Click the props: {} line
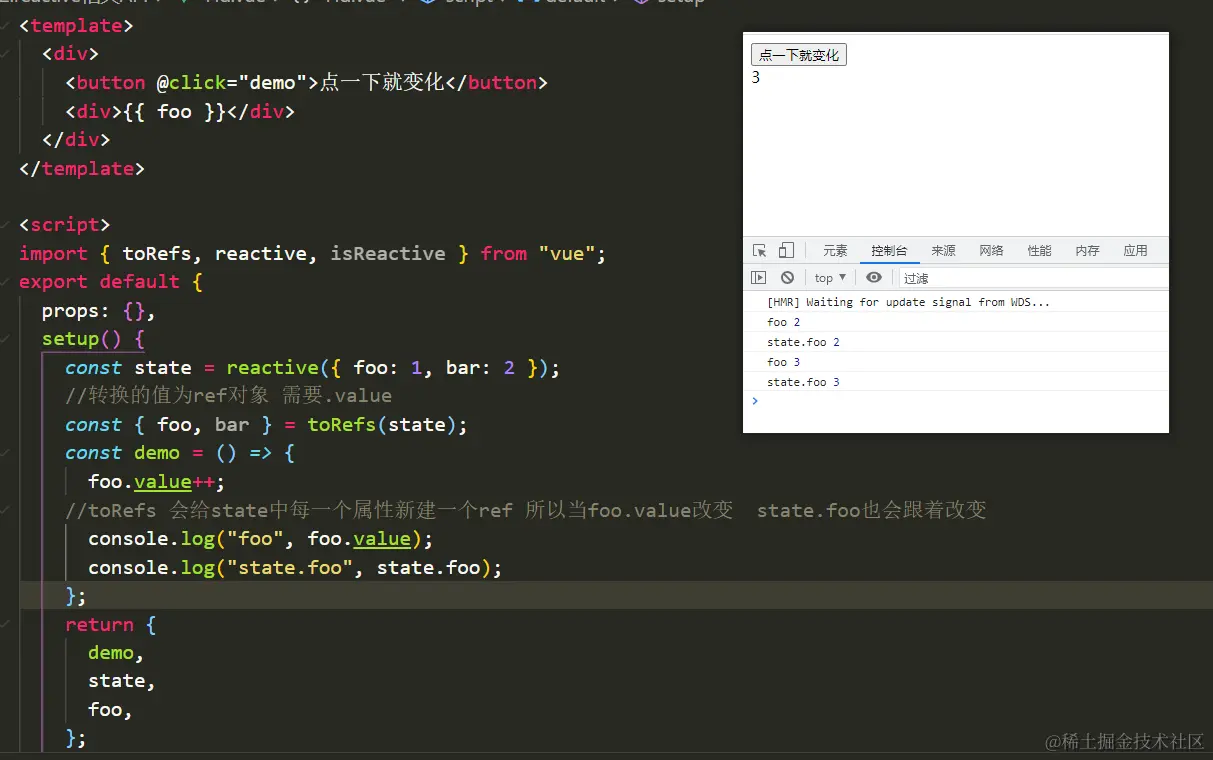 pos(99,311)
